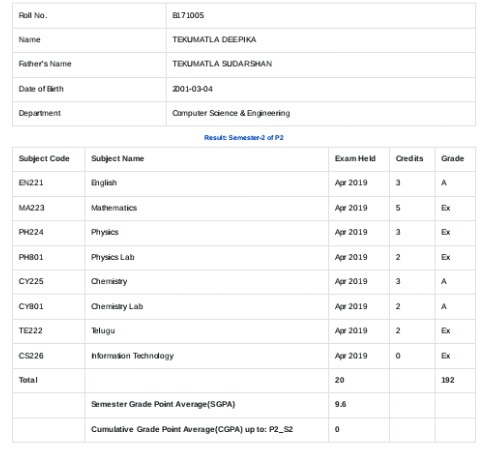This screenshot has width=480, height=461.
Task: Click Computer Science & Engineering department value
Action: [x=231, y=113]
